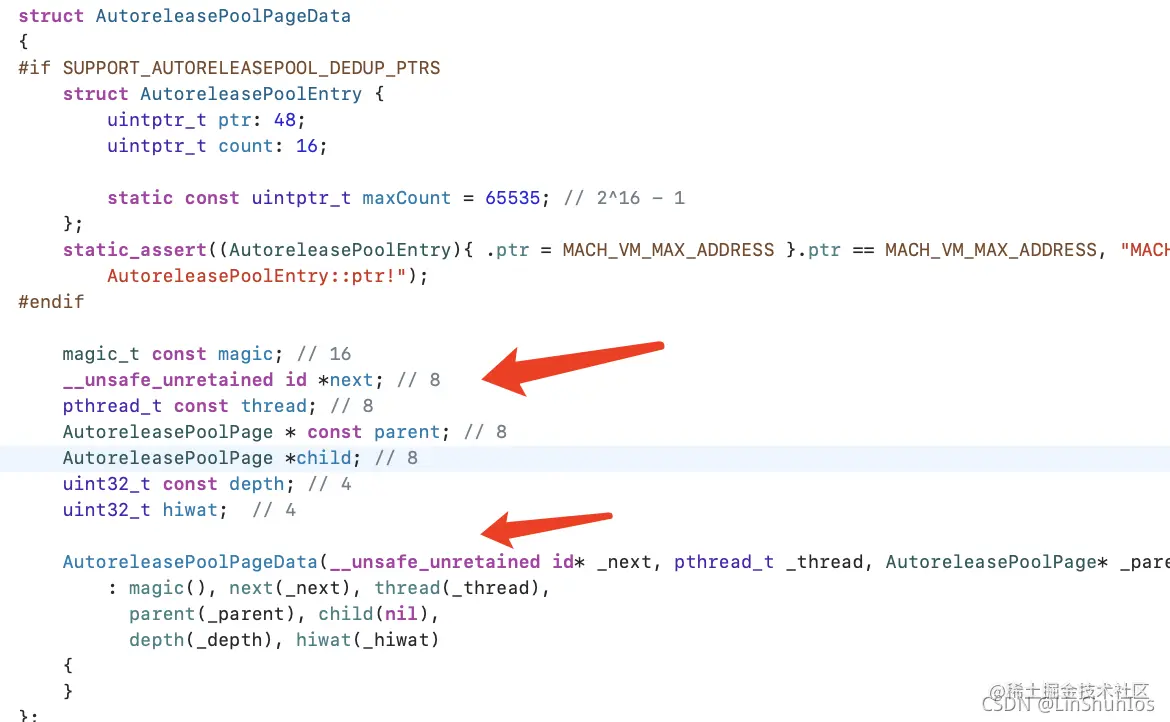The height and width of the screenshot is (722, 1170).
Task: Click the AutoreleasePoolEntry struct declaration
Action: pos(223,94)
